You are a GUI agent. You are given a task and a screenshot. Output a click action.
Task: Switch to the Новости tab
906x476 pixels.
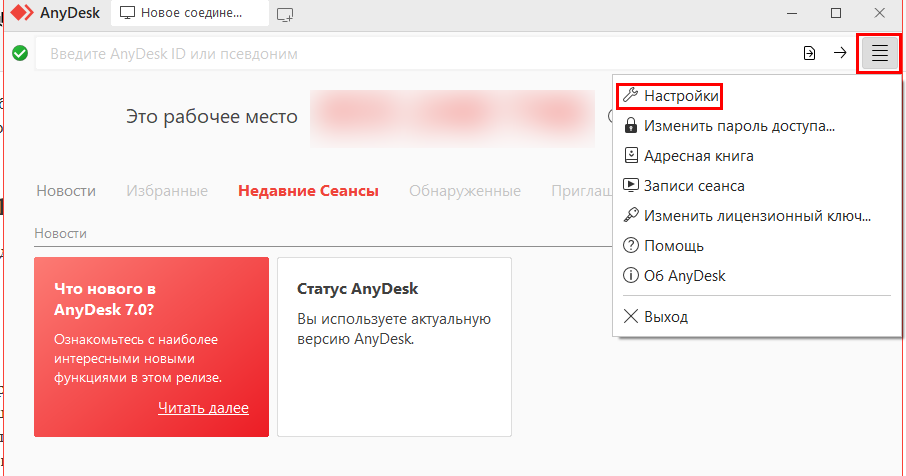point(65,191)
